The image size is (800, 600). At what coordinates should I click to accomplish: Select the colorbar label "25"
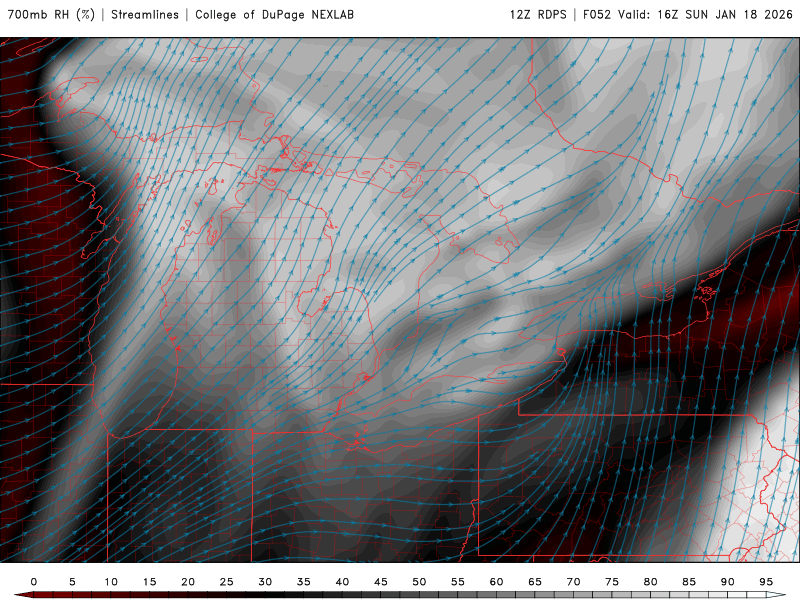click(x=227, y=582)
